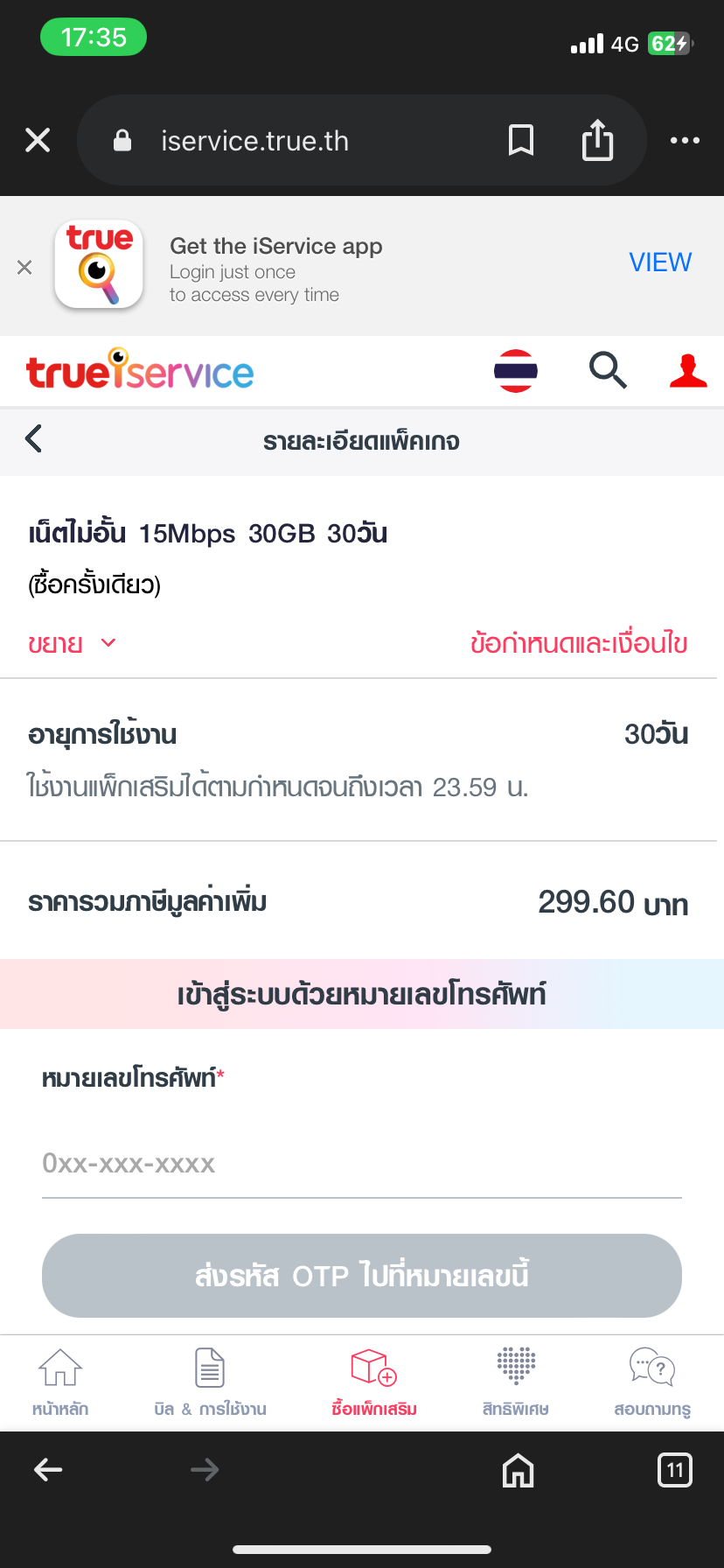Focus the phone number input field
This screenshot has height=1568, width=724.
[362, 1164]
